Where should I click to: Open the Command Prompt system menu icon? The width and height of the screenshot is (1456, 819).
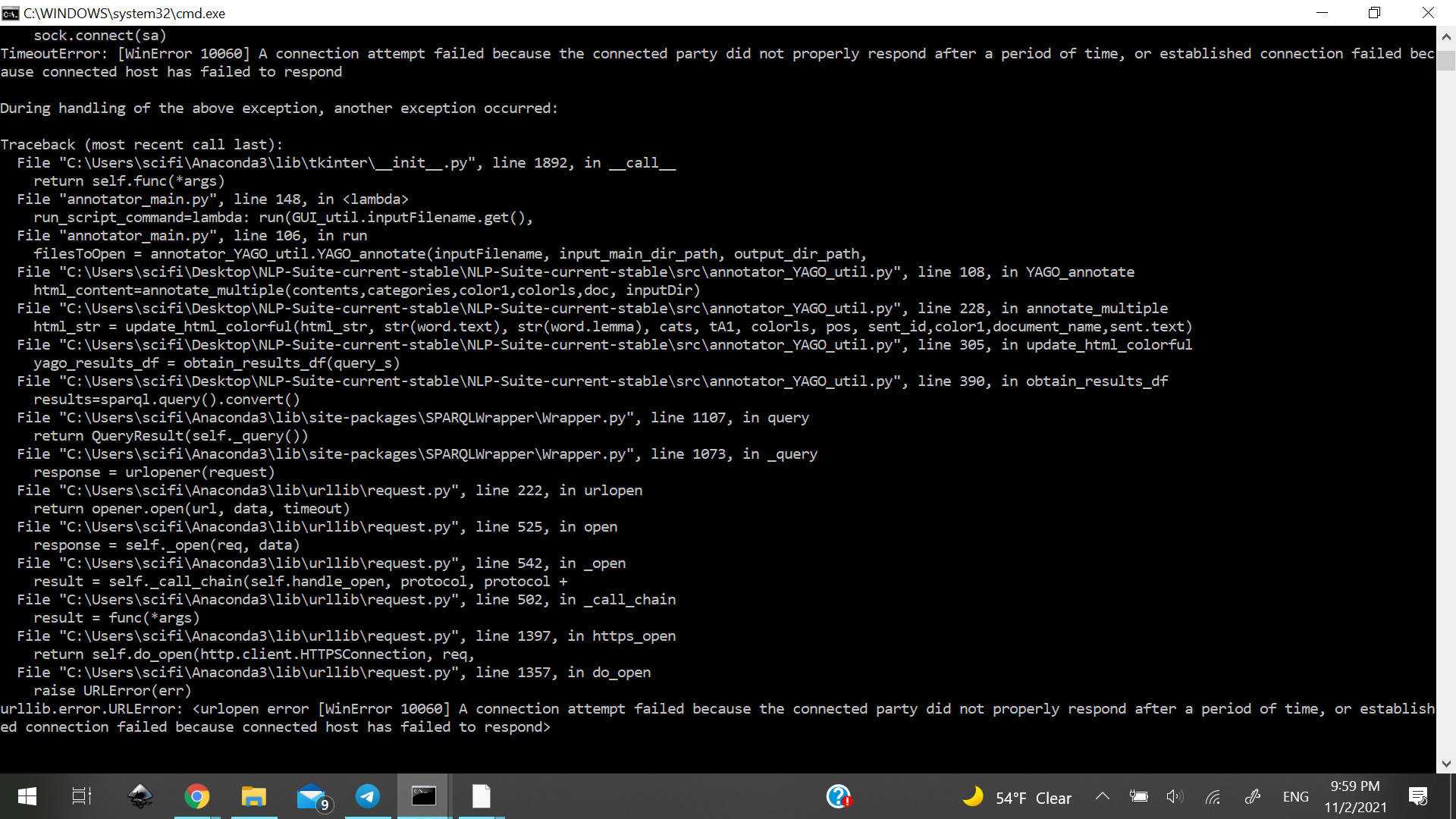9,13
